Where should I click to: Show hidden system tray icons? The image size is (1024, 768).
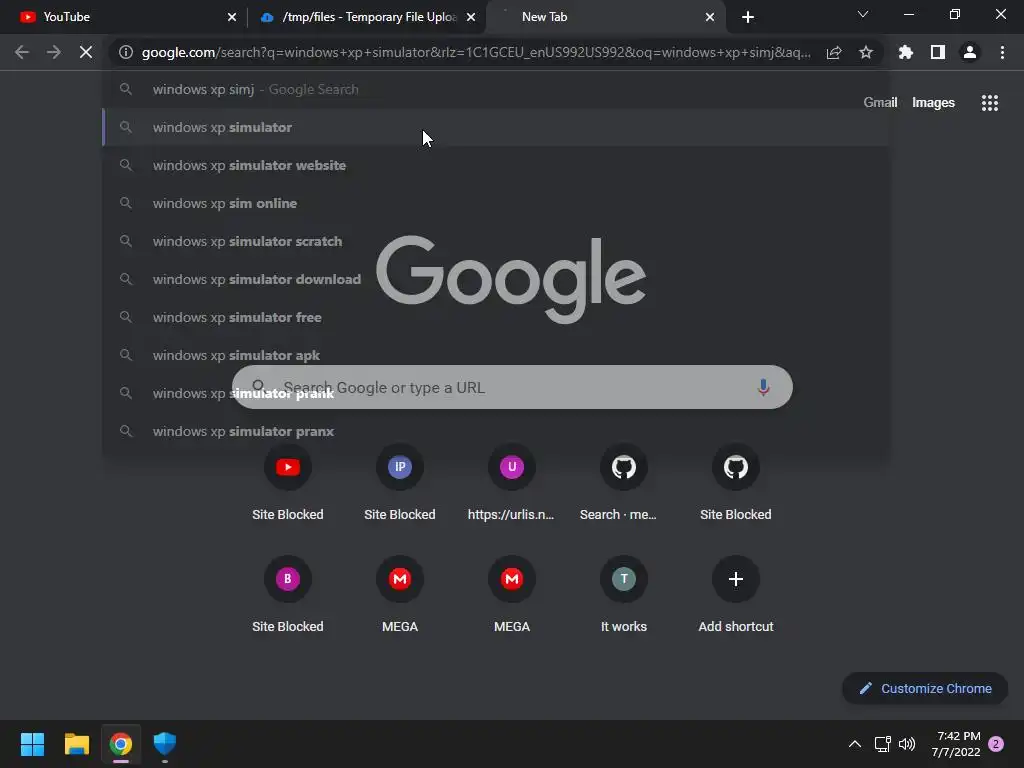855,744
